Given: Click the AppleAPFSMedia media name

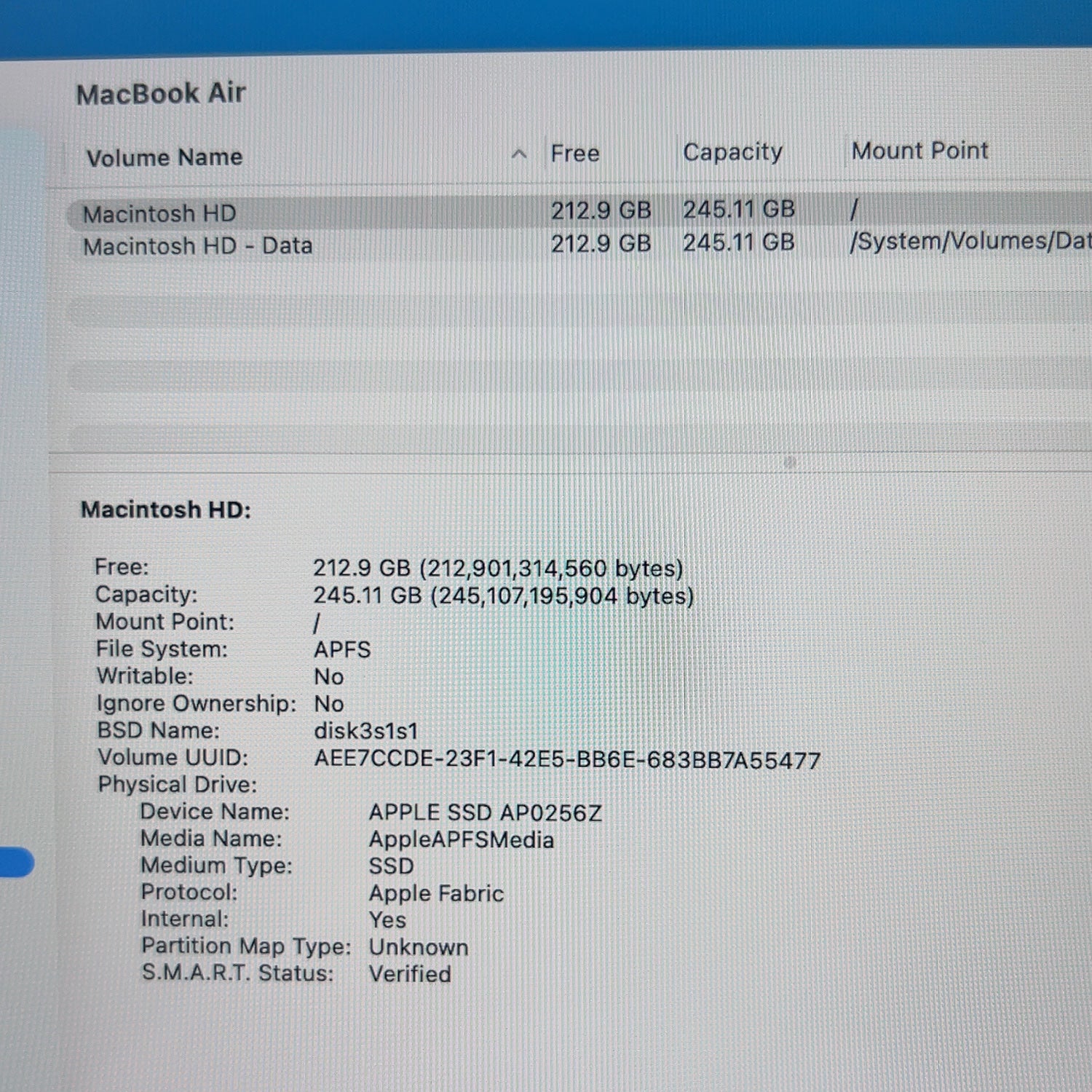Looking at the screenshot, I should coord(462,839).
